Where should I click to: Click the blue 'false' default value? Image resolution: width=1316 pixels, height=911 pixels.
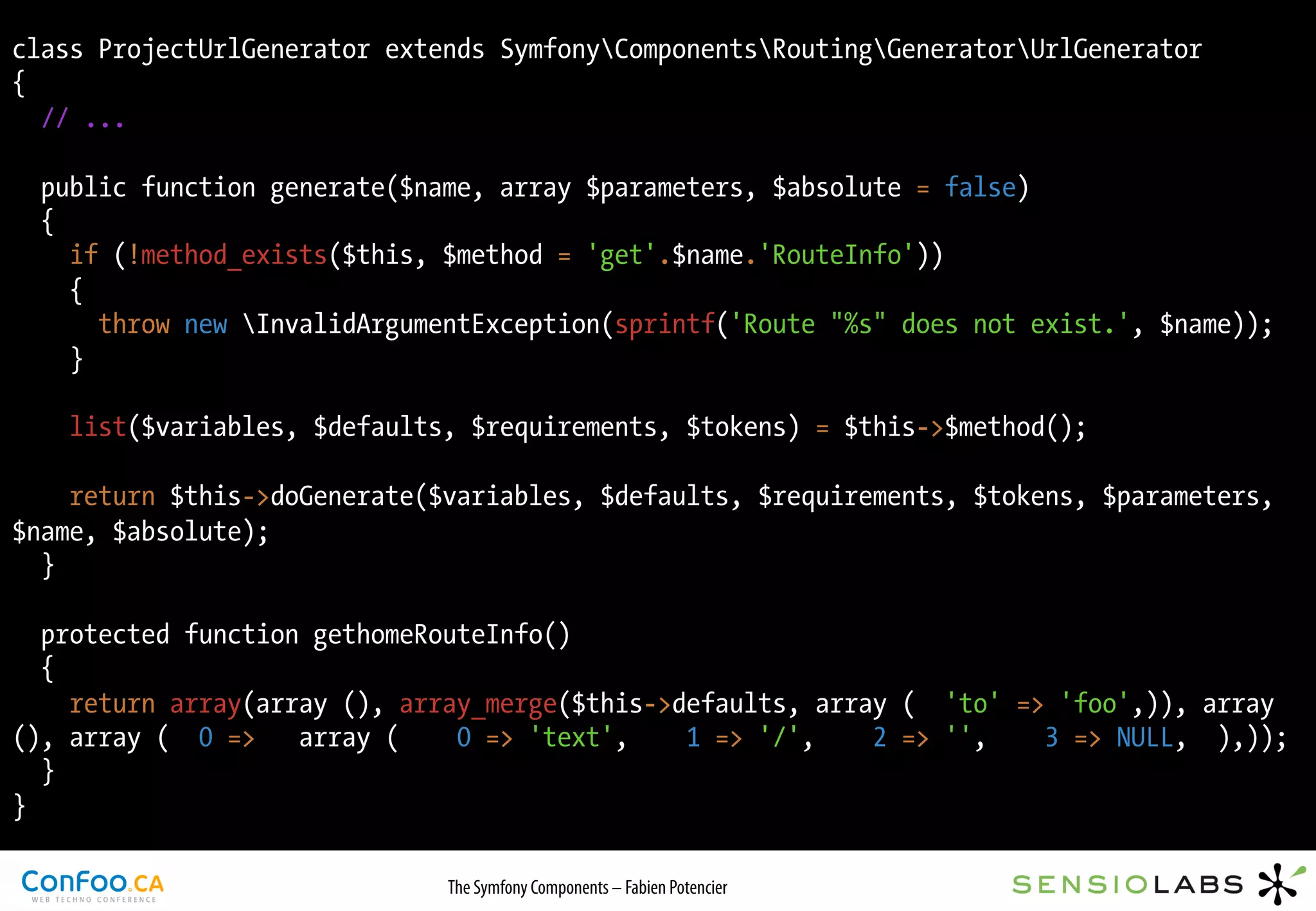click(x=980, y=187)
